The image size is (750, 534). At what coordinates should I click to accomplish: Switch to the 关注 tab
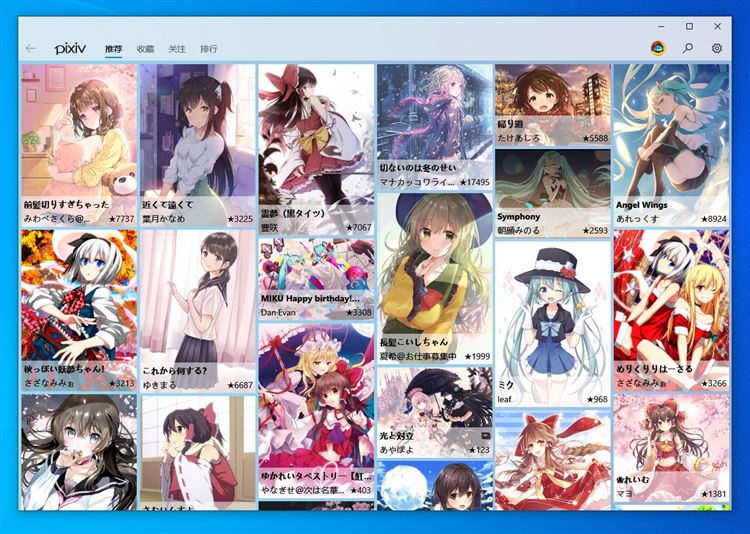tap(177, 49)
